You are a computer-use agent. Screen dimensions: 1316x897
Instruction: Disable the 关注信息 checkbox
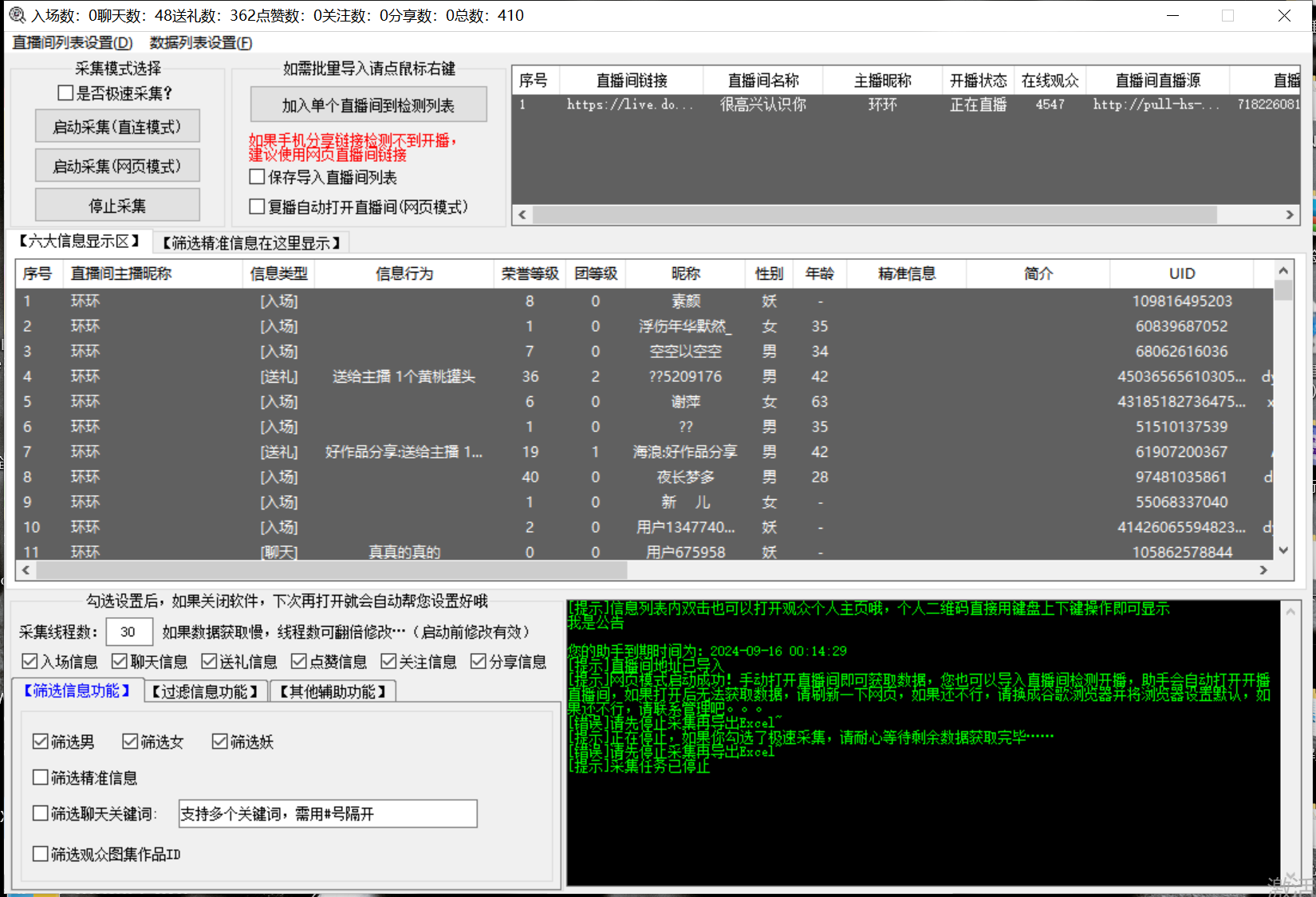(x=388, y=661)
